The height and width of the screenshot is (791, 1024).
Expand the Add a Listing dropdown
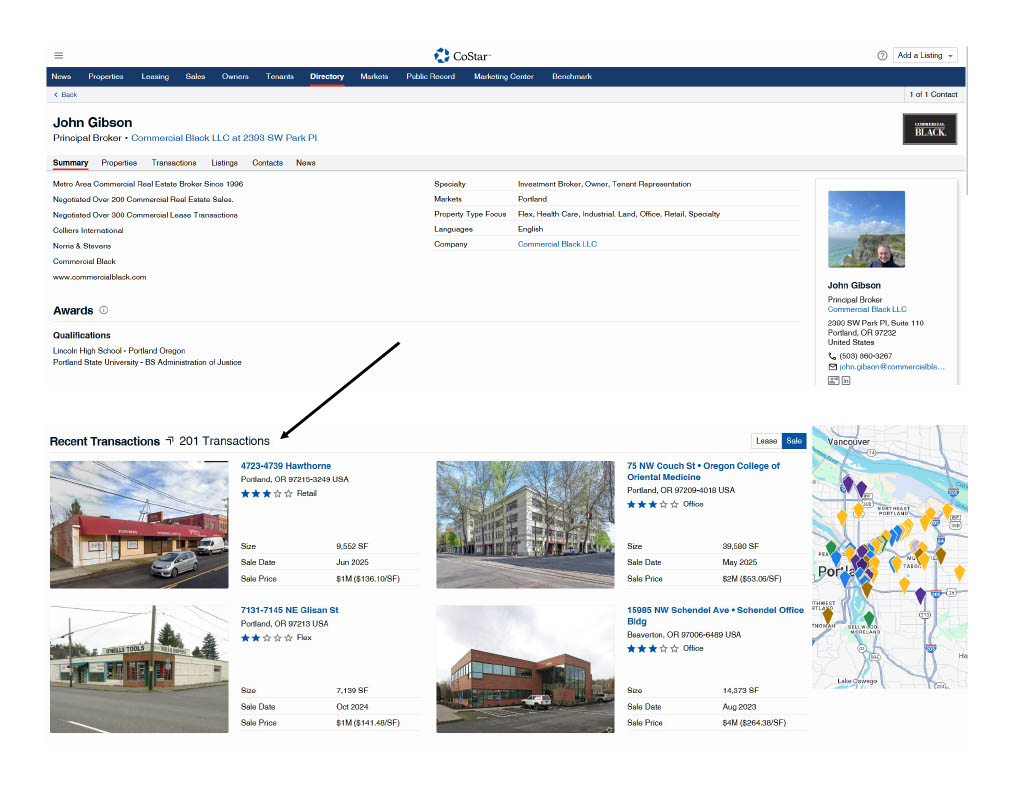[x=926, y=56]
